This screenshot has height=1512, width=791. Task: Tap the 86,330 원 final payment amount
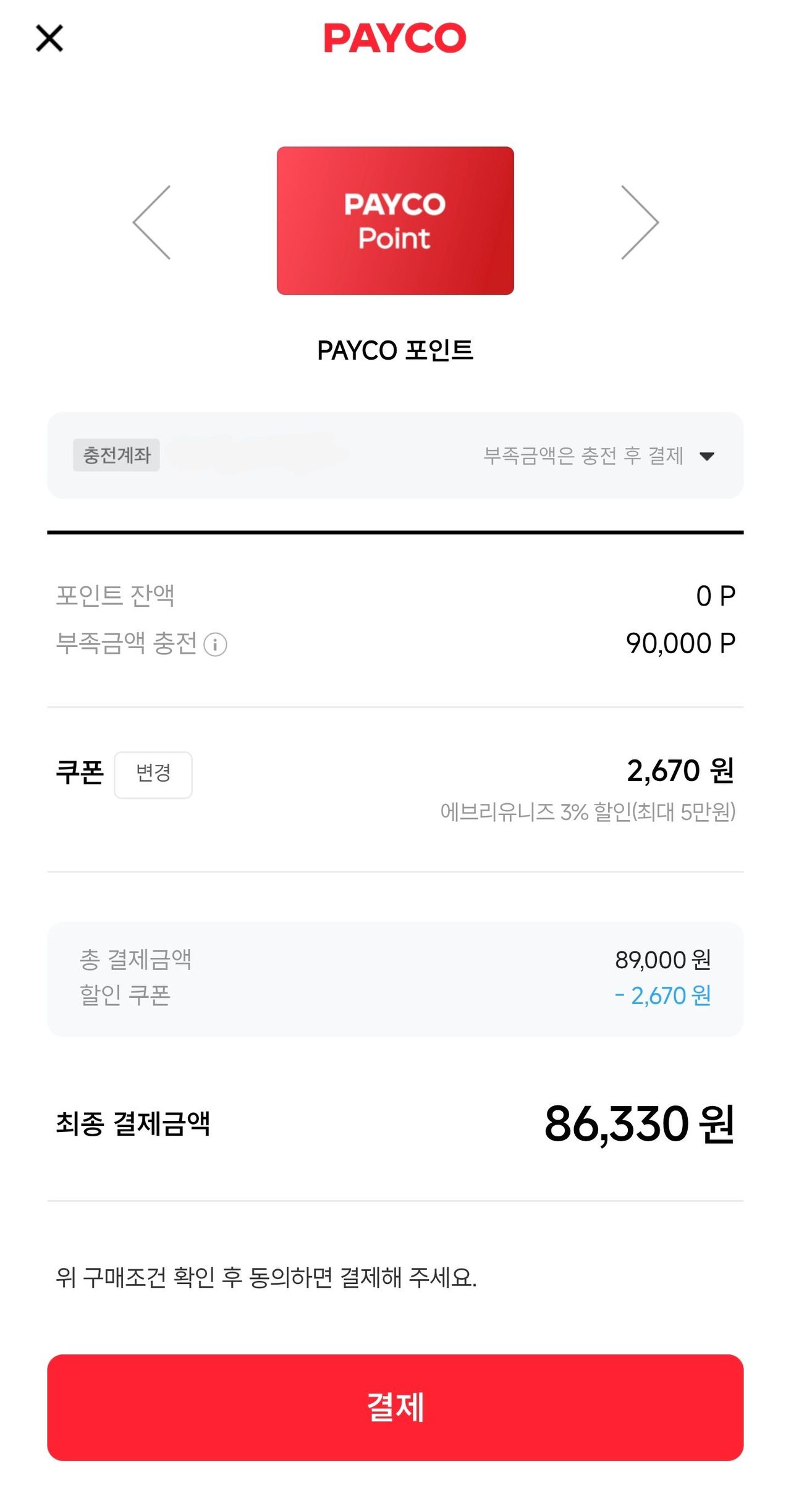pyautogui.click(x=639, y=1124)
